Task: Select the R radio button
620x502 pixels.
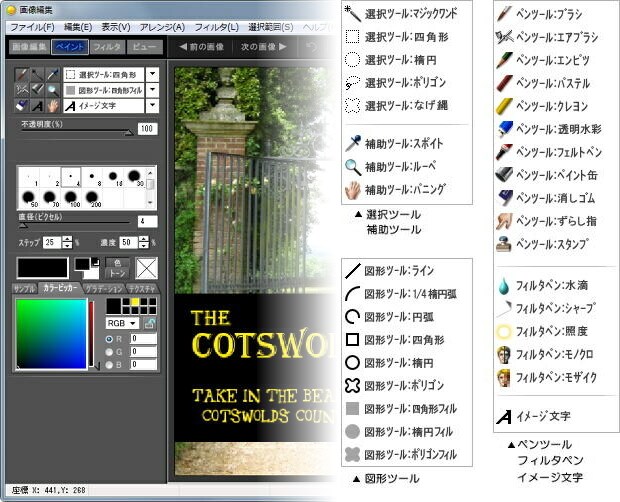Action: [109, 339]
